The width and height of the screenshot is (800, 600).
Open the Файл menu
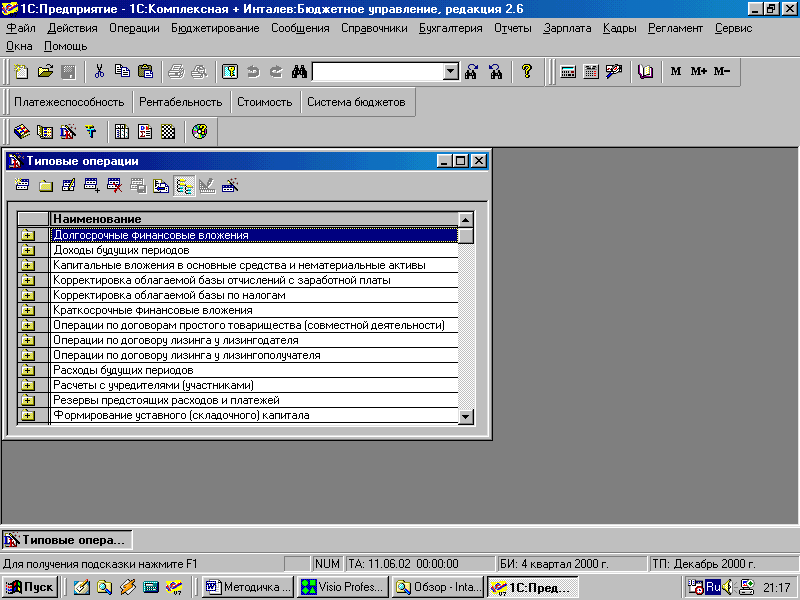(21, 29)
